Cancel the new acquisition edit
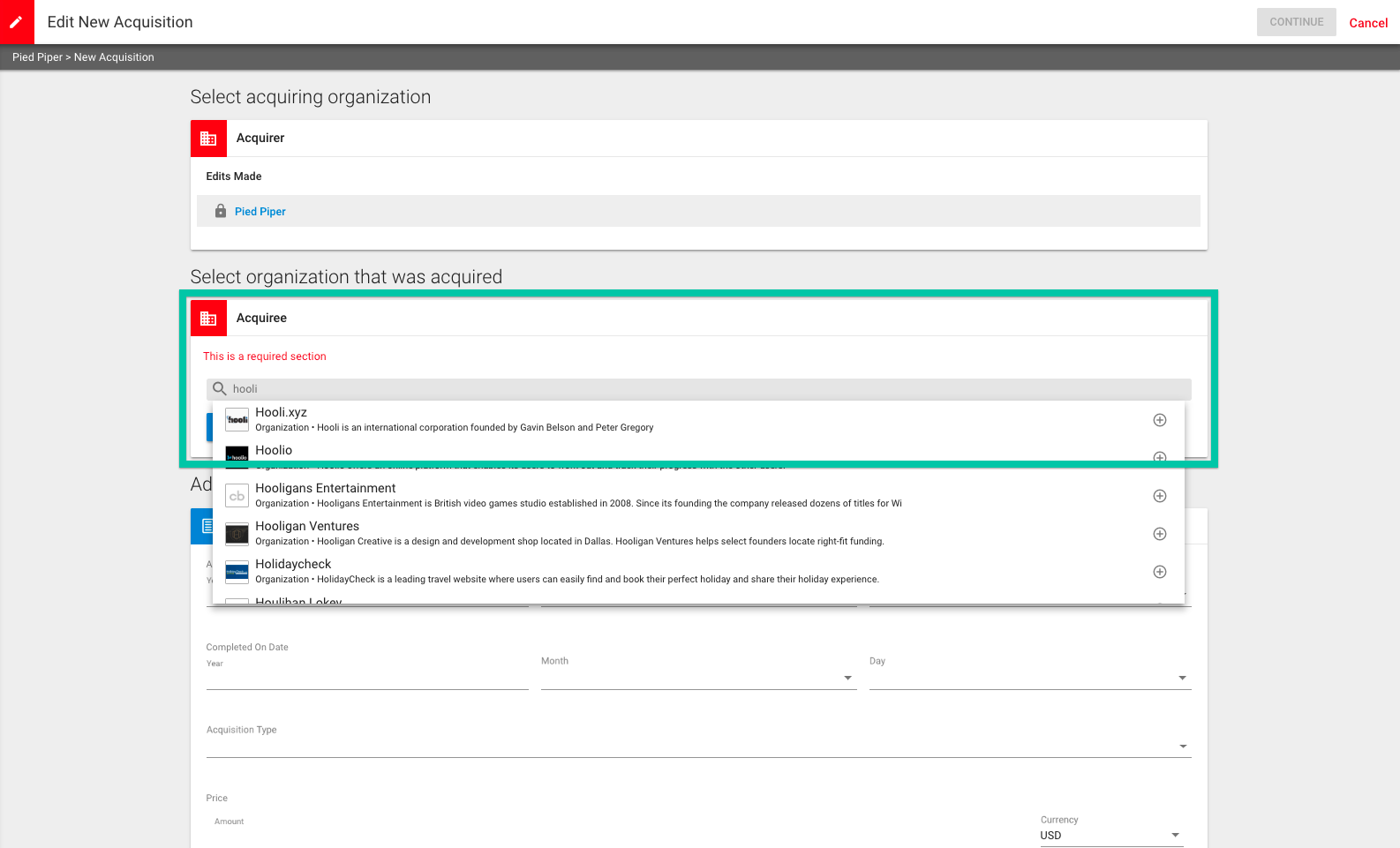This screenshot has width=1400, height=848. 1368,23
